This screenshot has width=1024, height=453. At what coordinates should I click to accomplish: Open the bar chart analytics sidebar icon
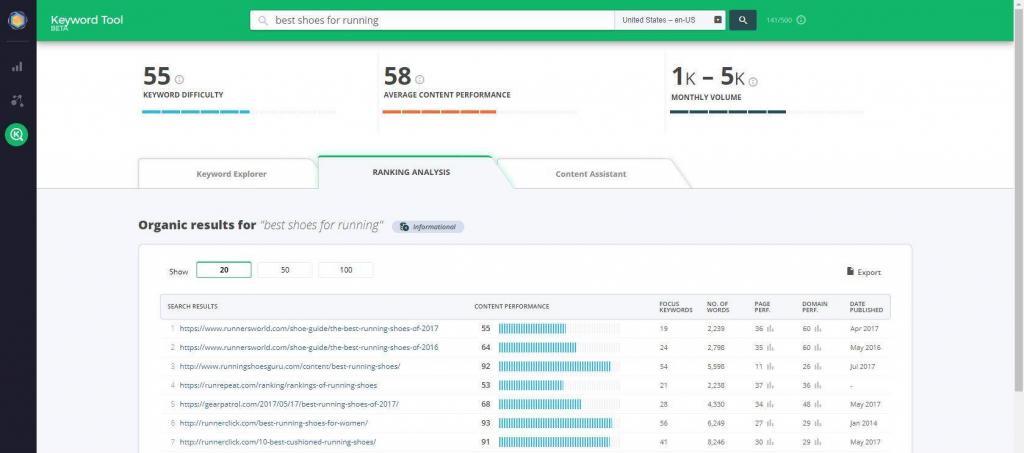(x=17, y=67)
